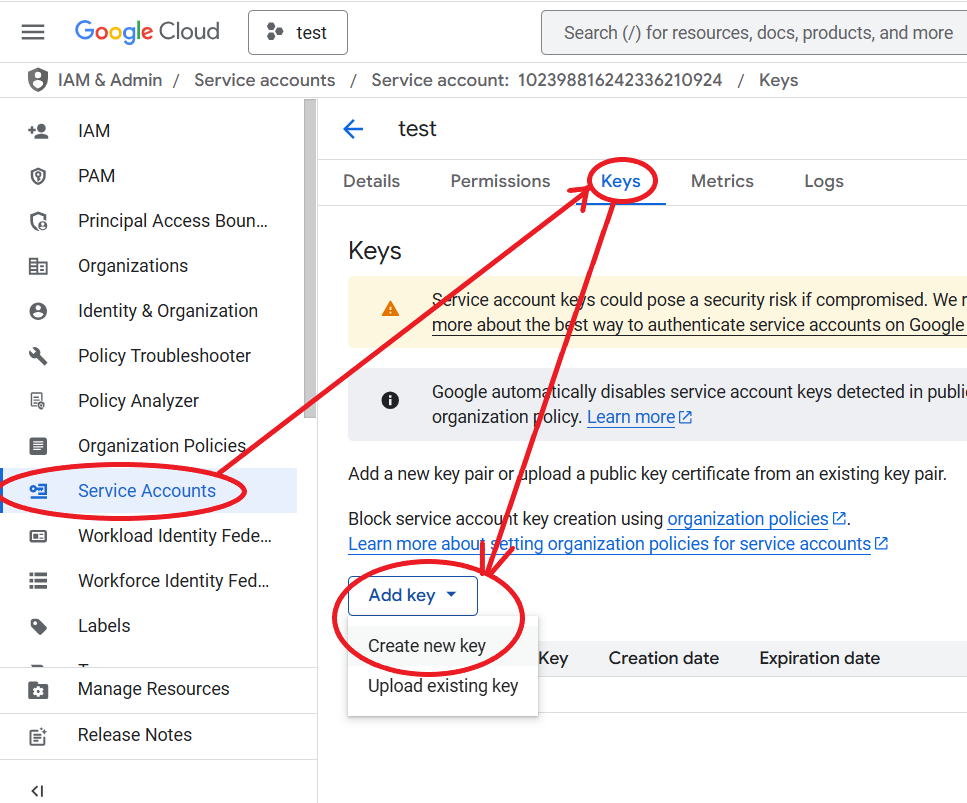Click the black info circle icon
The height and width of the screenshot is (803, 967).
pyautogui.click(x=390, y=401)
